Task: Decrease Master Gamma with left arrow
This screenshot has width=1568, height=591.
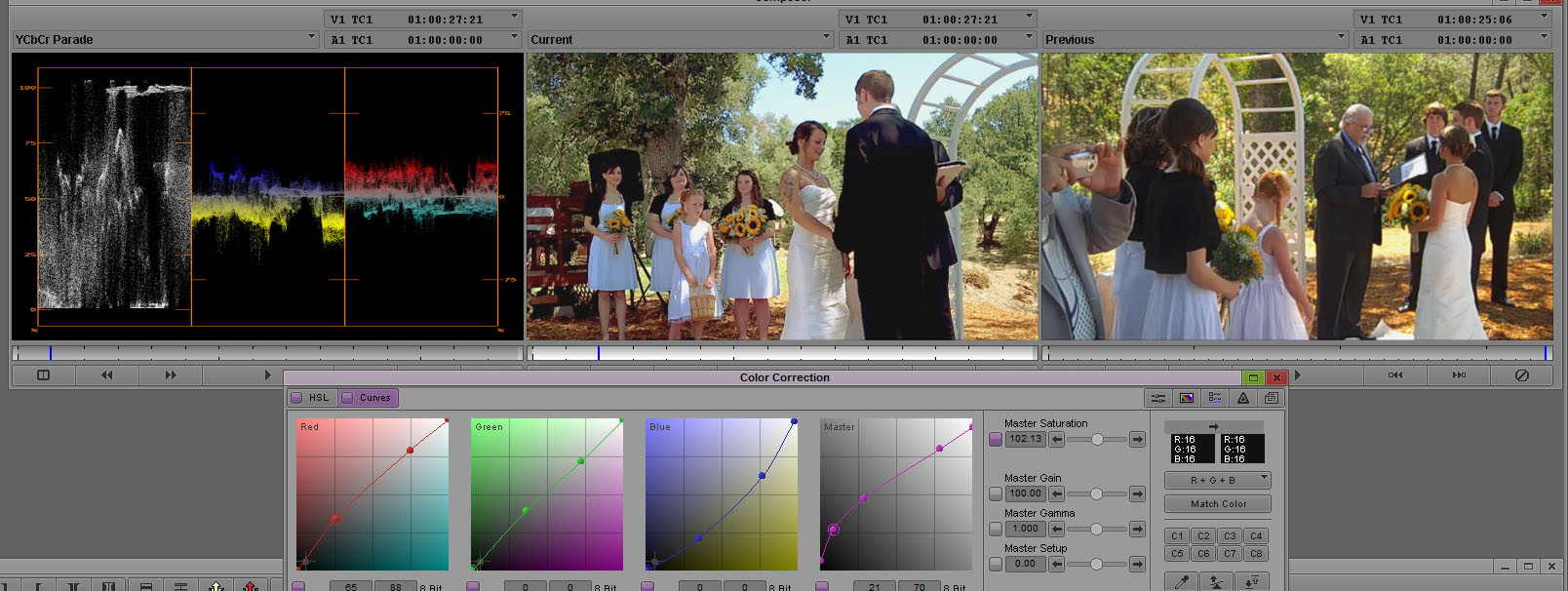Action: click(1056, 529)
